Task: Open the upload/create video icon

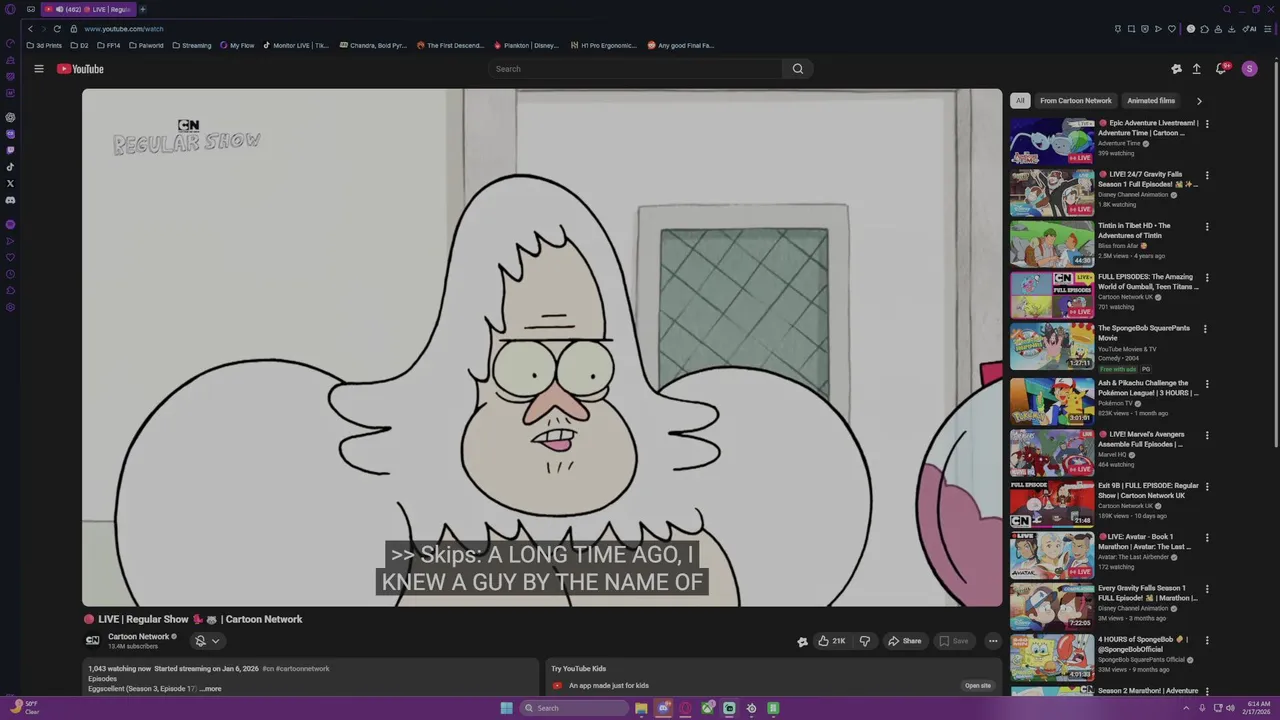Action: [1196, 69]
